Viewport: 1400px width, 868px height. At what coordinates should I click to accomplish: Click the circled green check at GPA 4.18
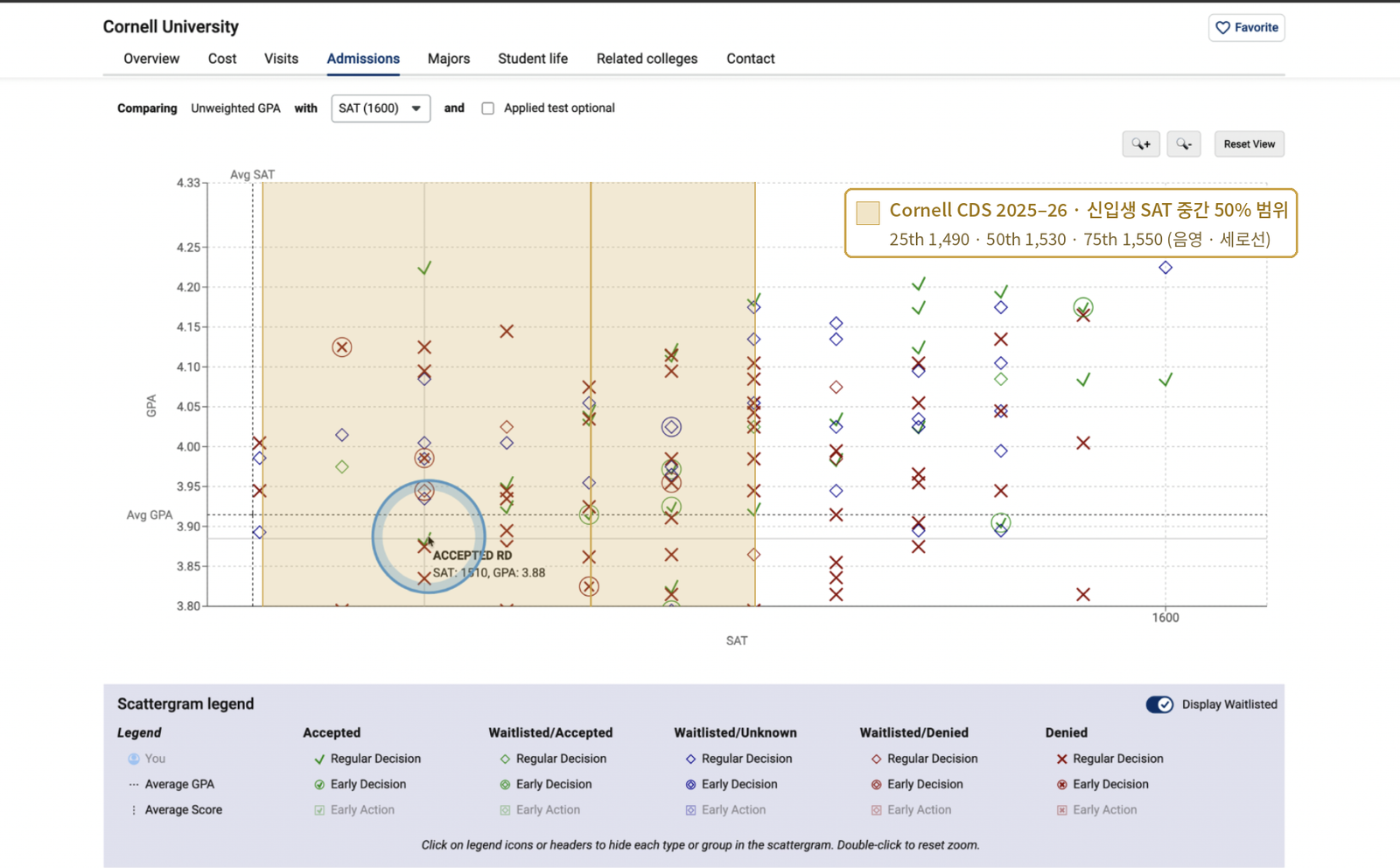click(x=1083, y=307)
